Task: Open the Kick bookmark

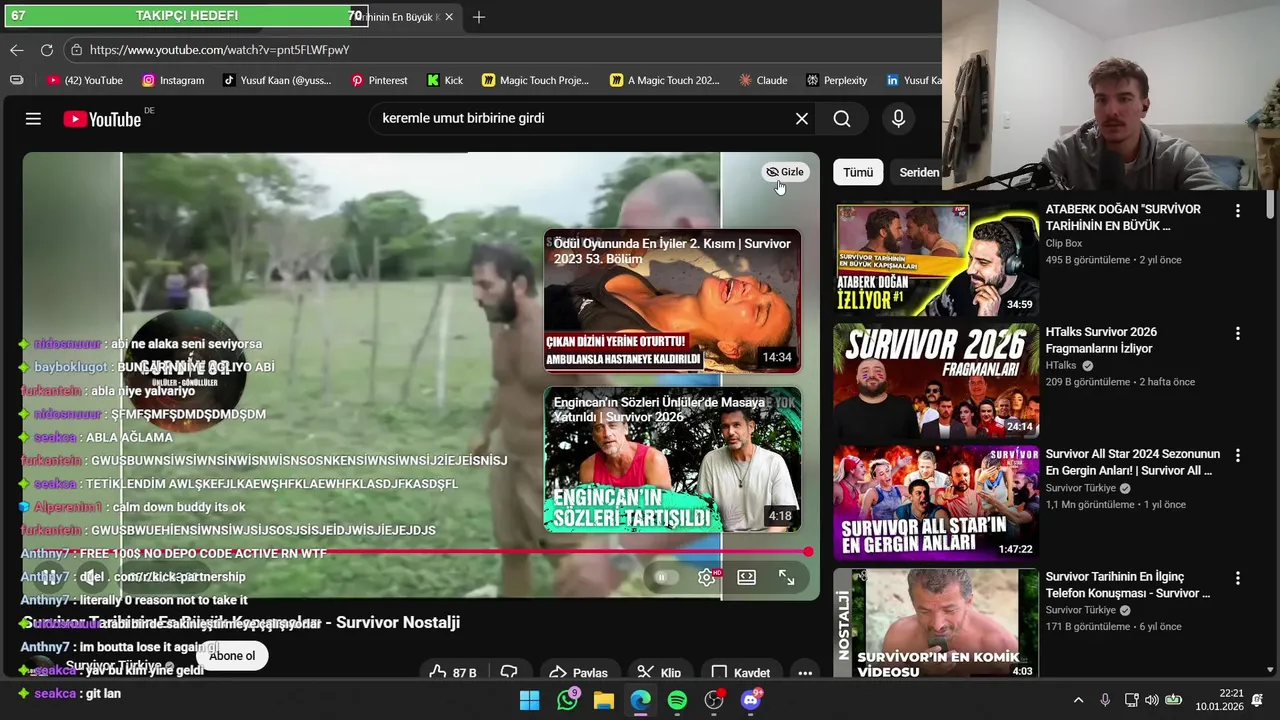Action: coord(445,80)
